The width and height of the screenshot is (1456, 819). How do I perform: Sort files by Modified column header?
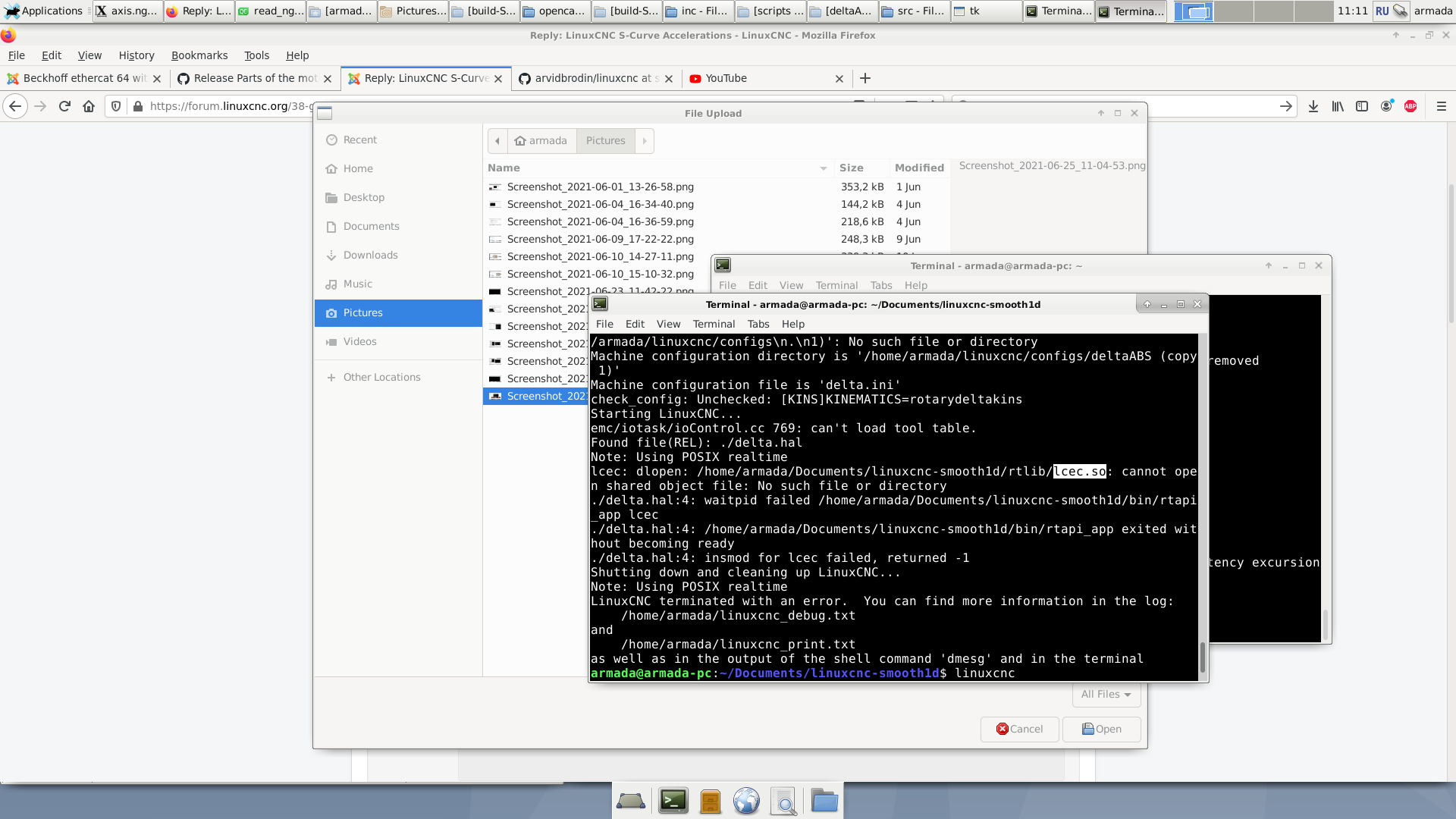point(919,168)
